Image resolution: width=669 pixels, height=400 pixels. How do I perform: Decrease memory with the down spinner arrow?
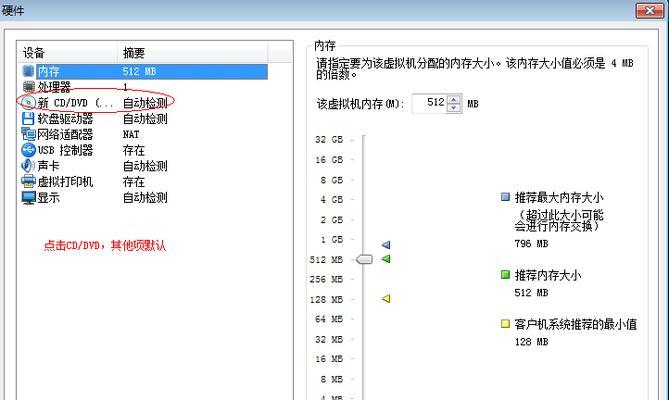coord(454,108)
